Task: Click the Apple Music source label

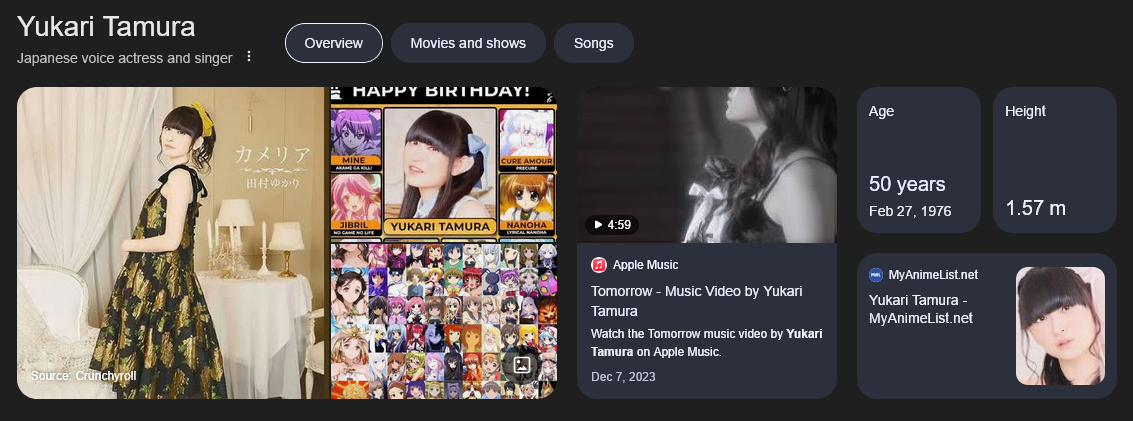Action: click(645, 265)
